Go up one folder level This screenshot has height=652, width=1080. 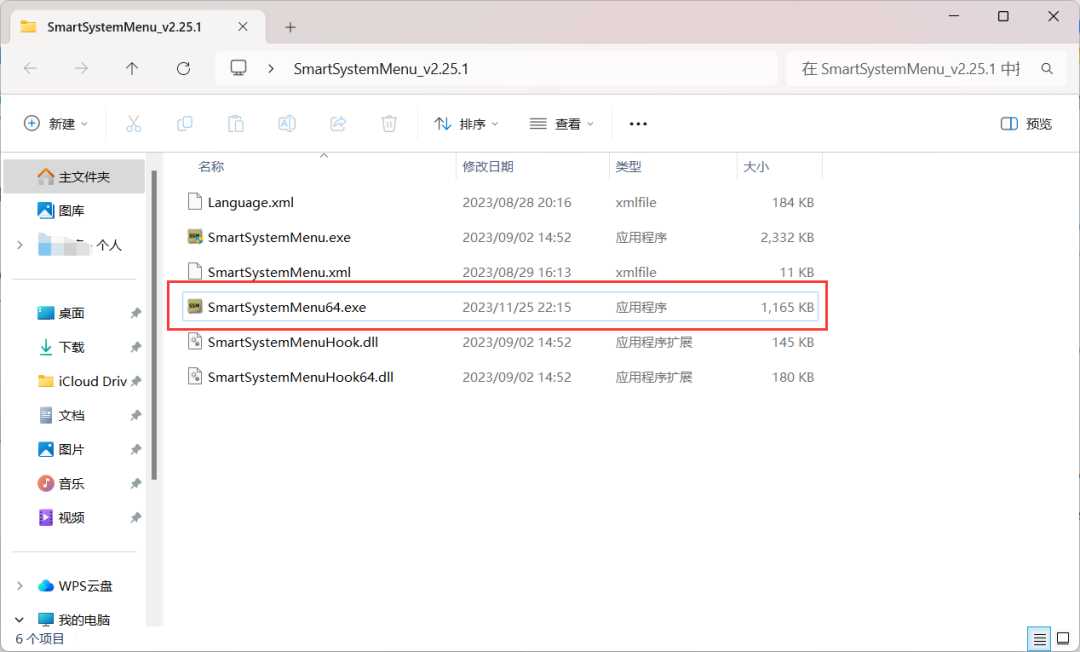(x=132, y=68)
